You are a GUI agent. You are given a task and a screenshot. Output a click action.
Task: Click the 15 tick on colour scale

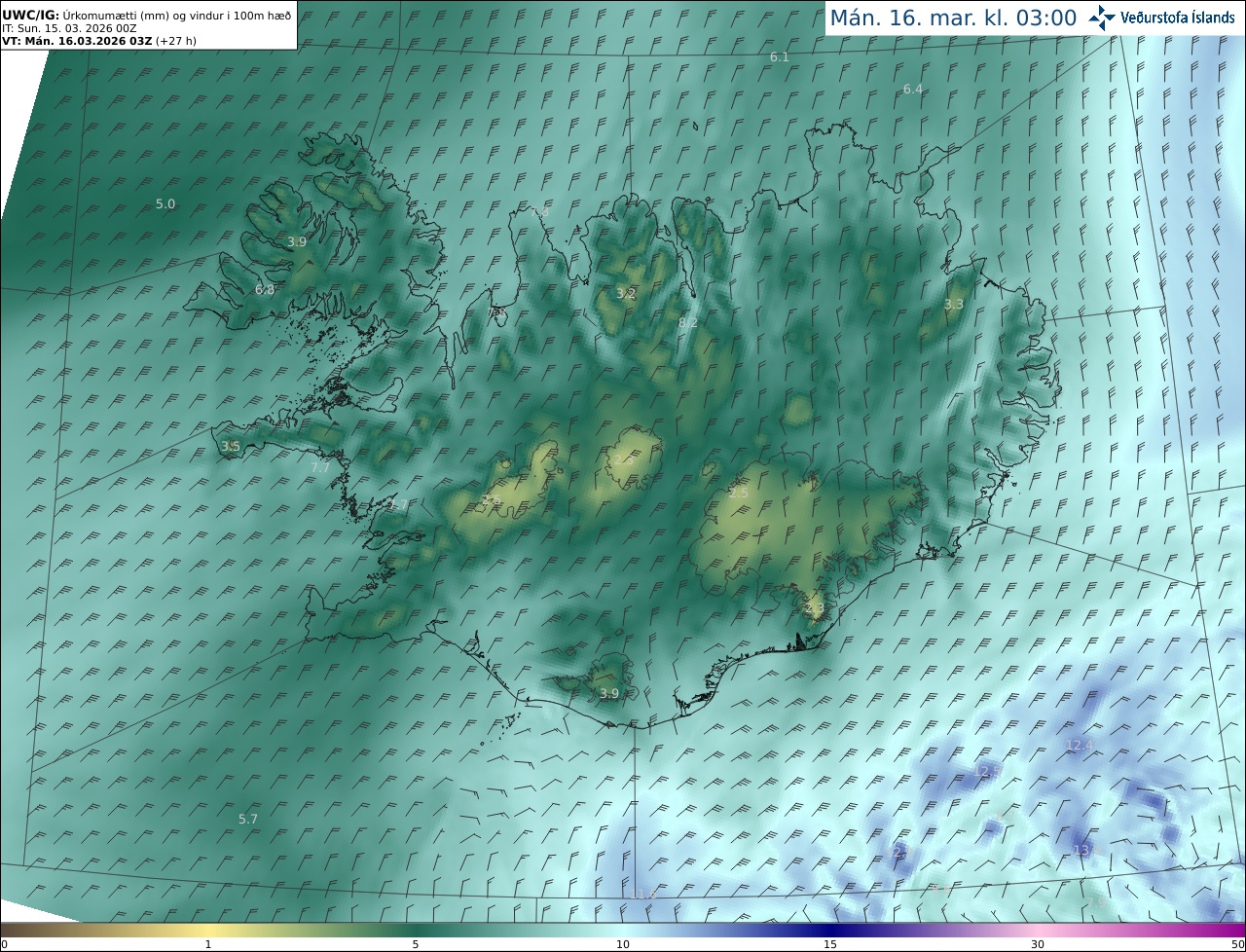(830, 945)
